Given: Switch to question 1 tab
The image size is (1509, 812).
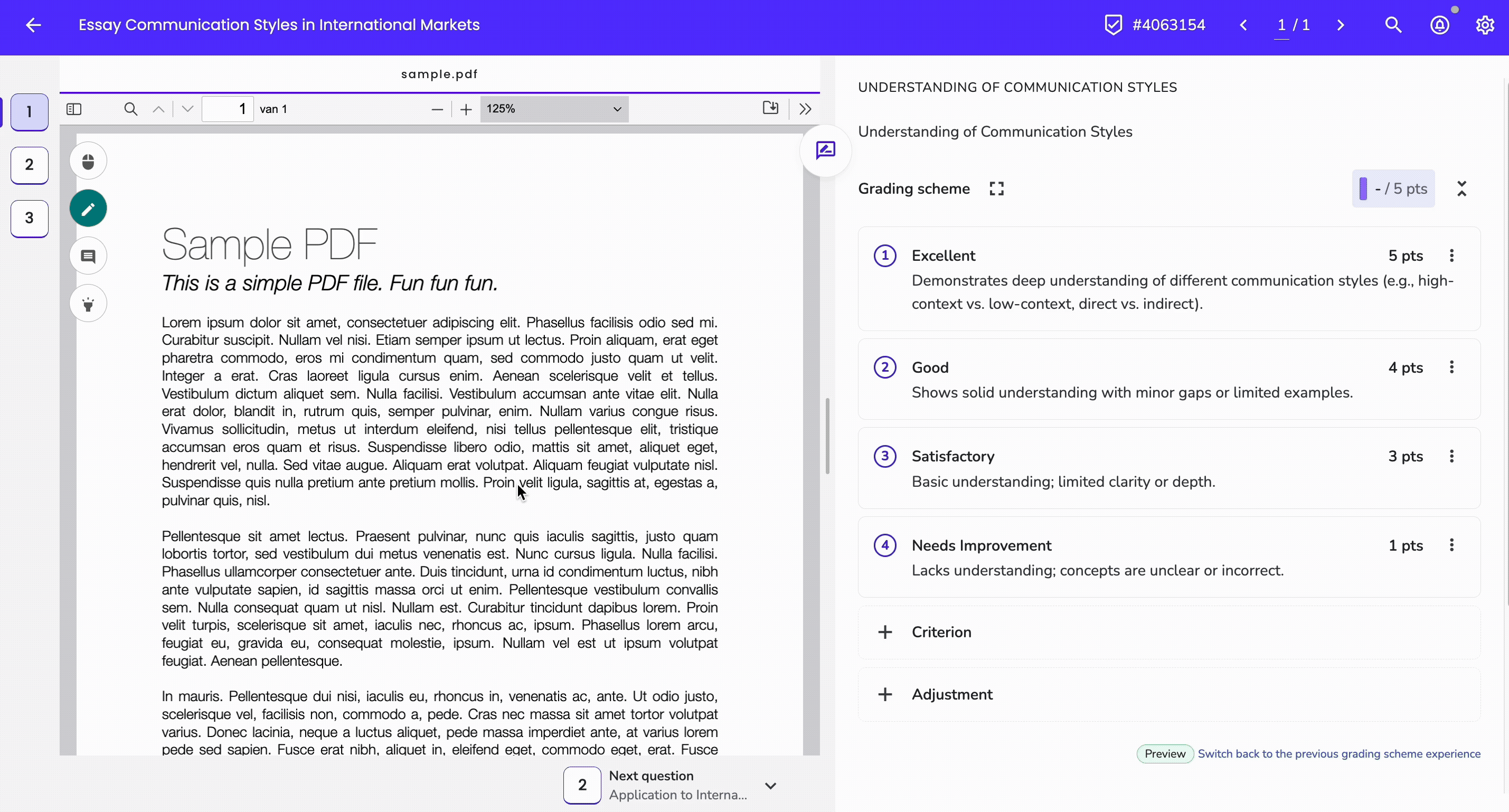Looking at the screenshot, I should 29,112.
